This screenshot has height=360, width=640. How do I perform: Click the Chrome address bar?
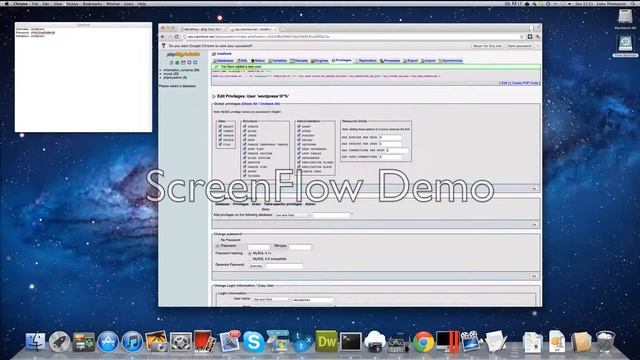click(353, 37)
